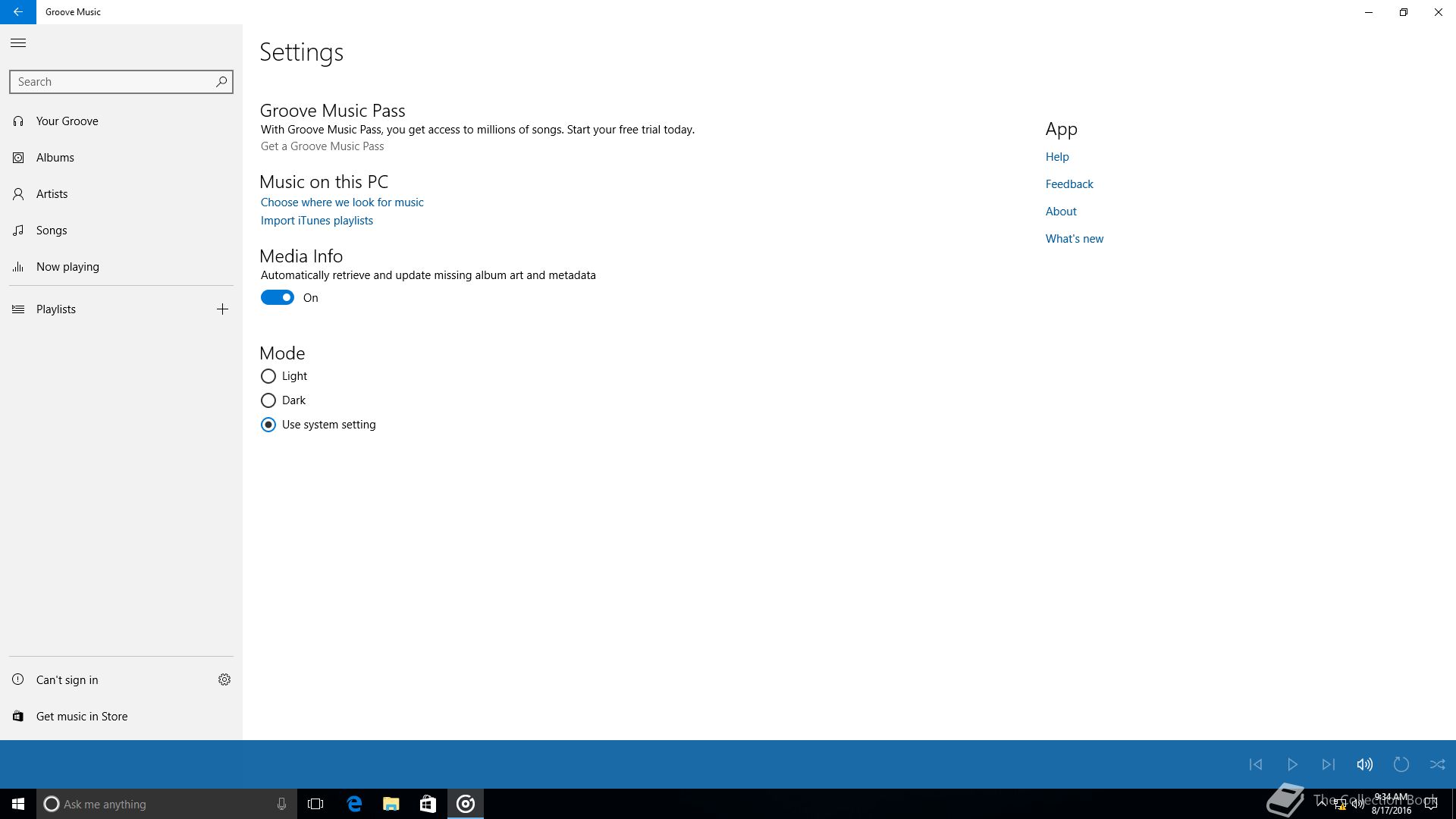
Task: Open the Action Center notification icon
Action: (1431, 804)
